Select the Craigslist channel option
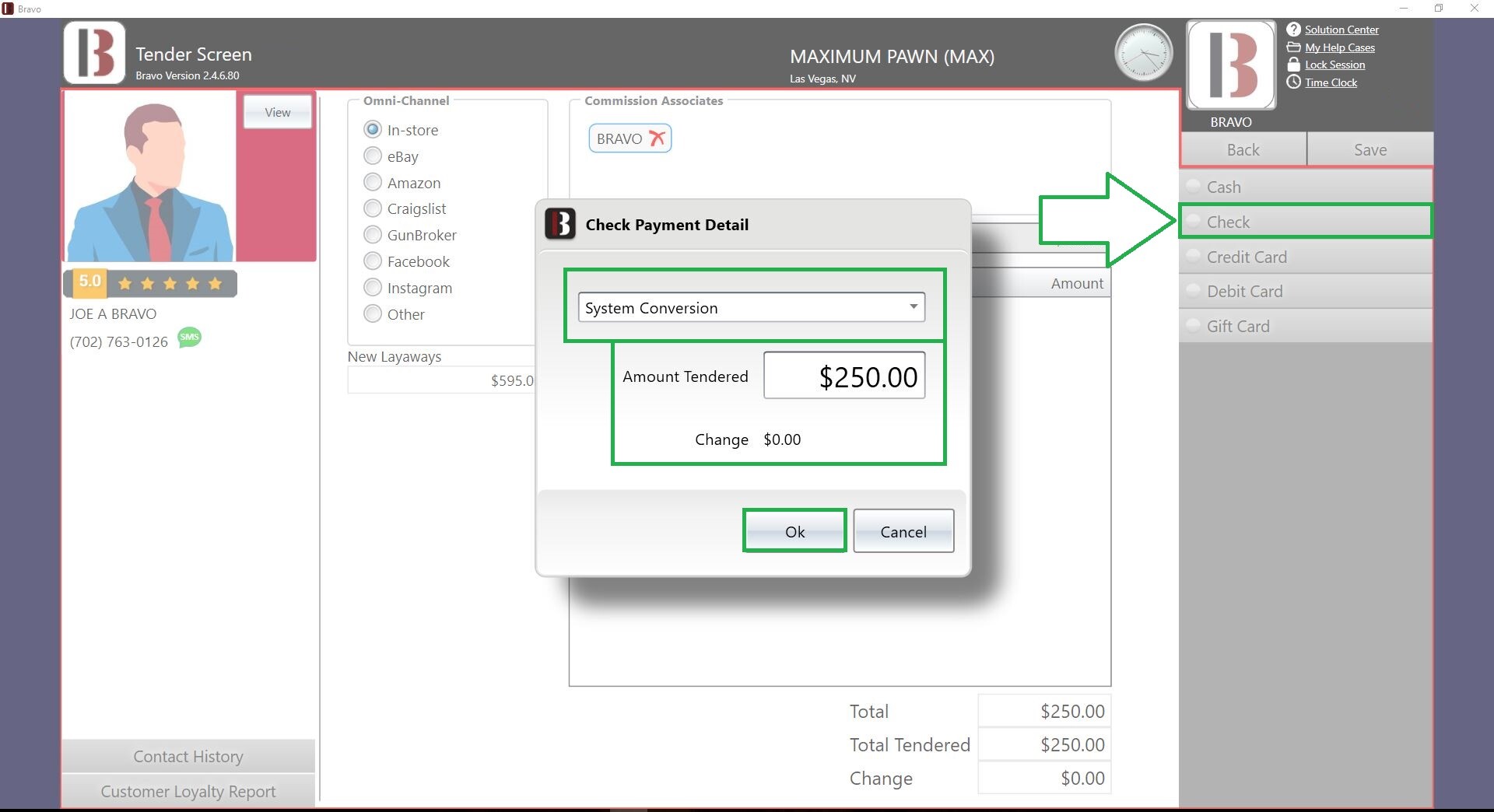The height and width of the screenshot is (812, 1494). click(373, 208)
